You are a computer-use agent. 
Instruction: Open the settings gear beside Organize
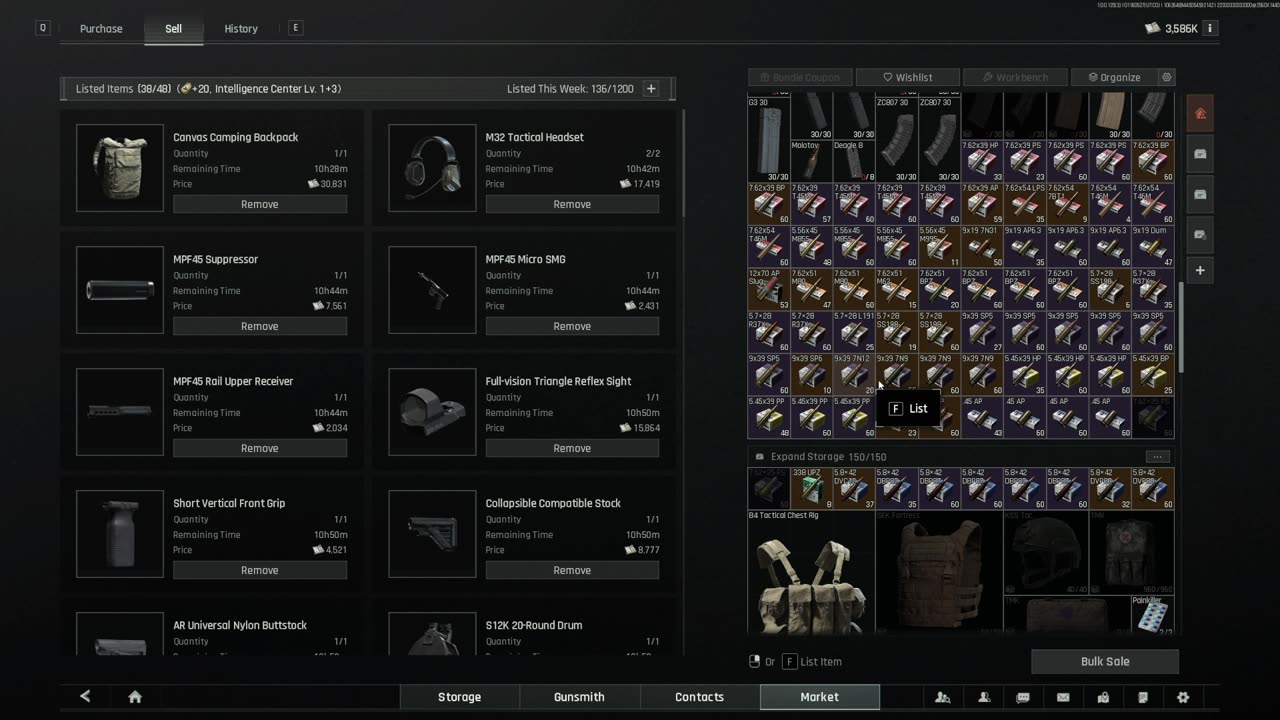point(1166,77)
